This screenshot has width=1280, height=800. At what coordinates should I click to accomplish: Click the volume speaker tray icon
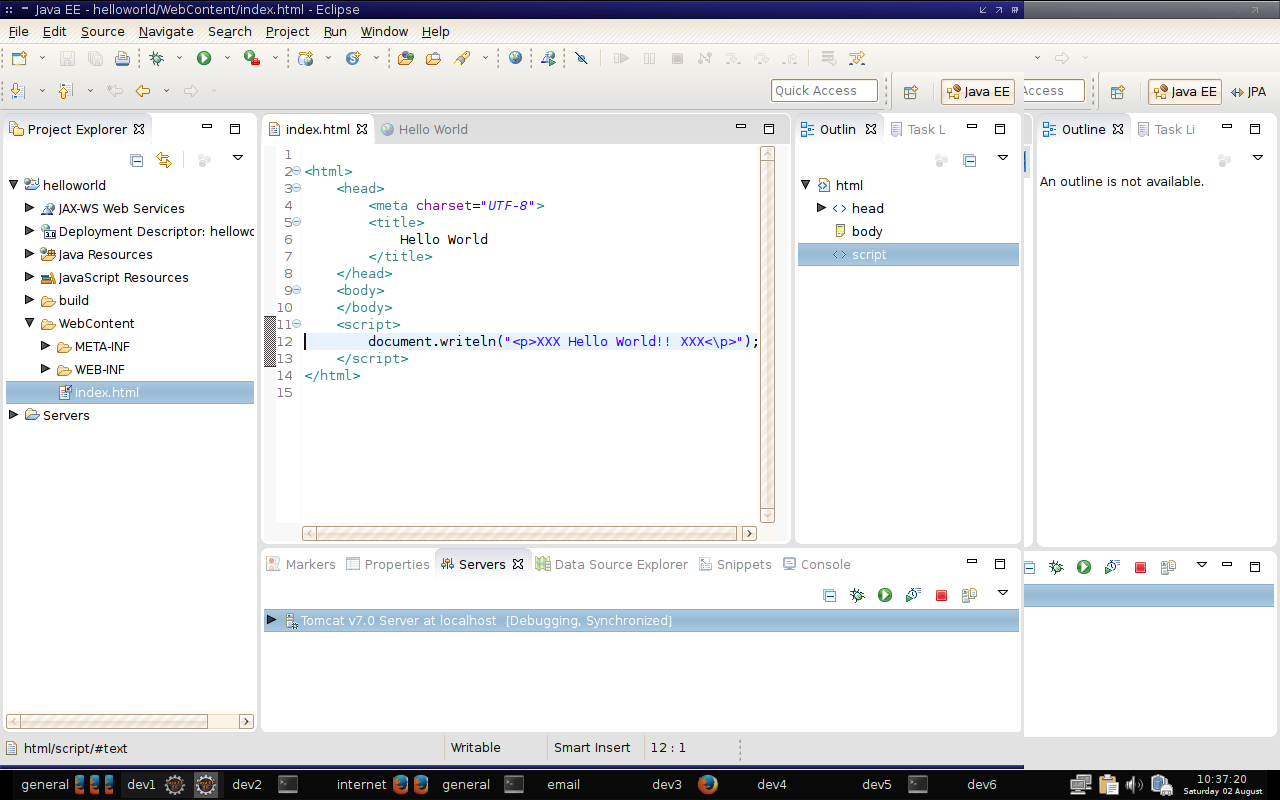1134,784
